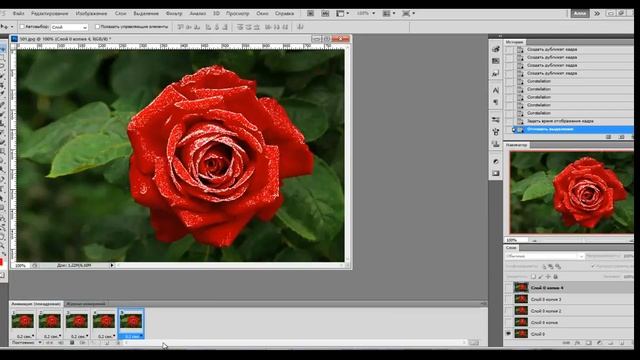Play the frame animation
The image size is (640, 360).
(72, 343)
